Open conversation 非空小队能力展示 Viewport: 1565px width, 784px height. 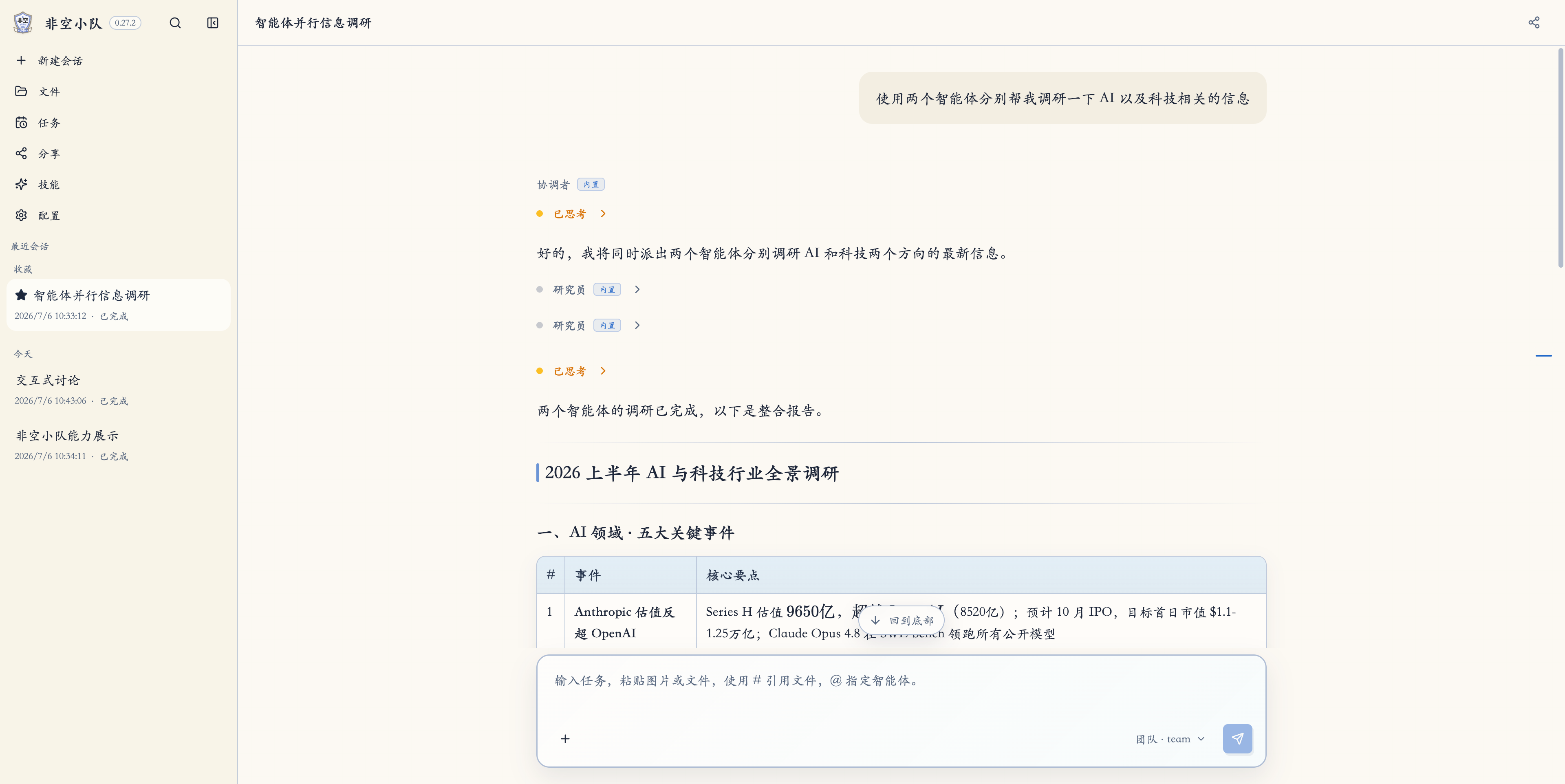119,445
